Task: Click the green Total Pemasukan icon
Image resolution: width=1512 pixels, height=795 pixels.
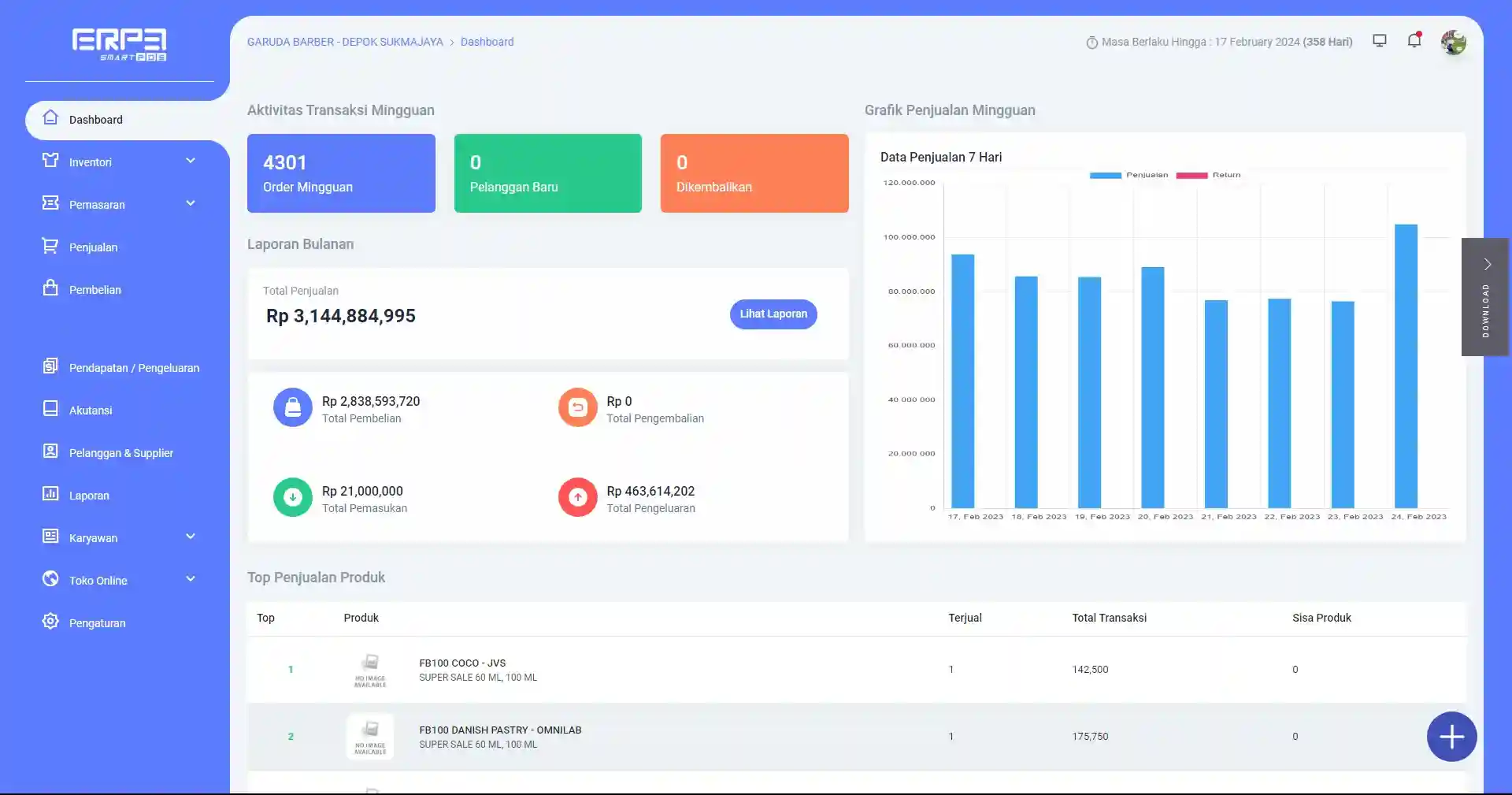Action: coord(293,497)
